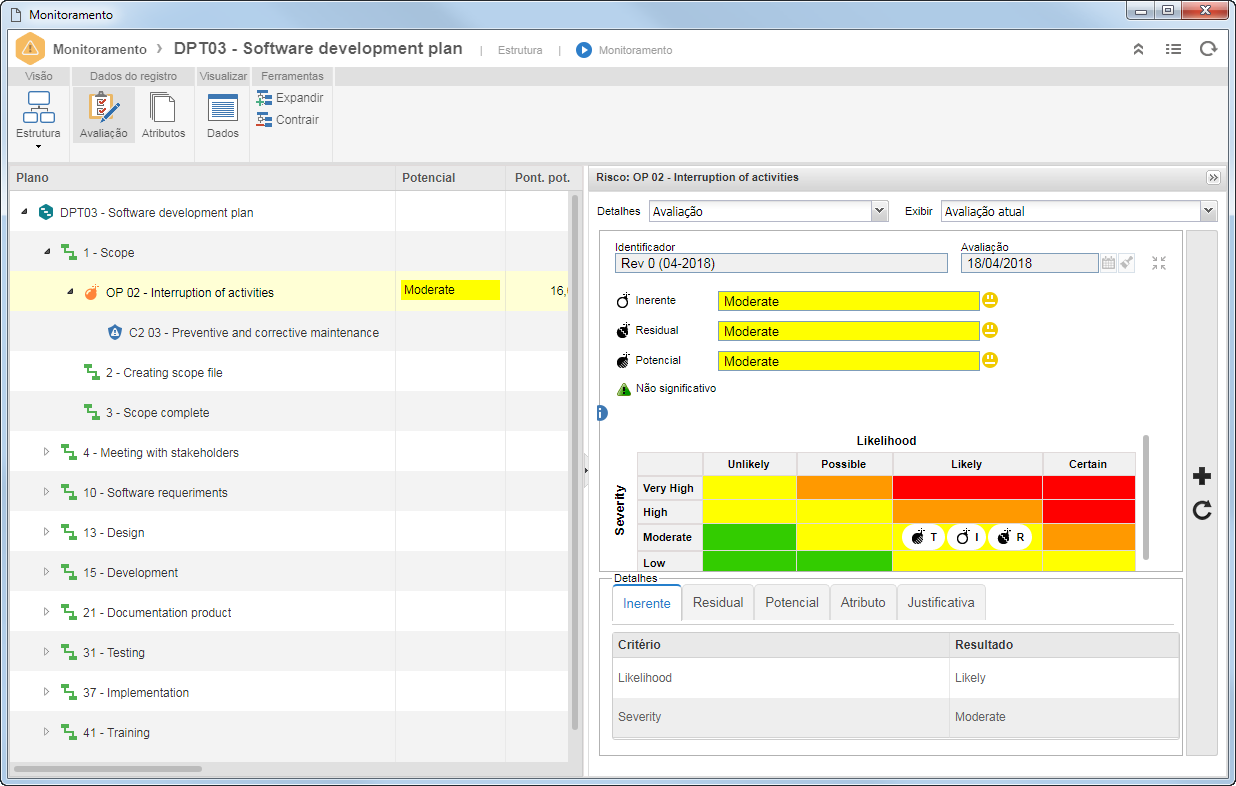The width and height of the screenshot is (1236, 786).
Task: Expand the 13 - Design node
Action: pyautogui.click(x=46, y=532)
